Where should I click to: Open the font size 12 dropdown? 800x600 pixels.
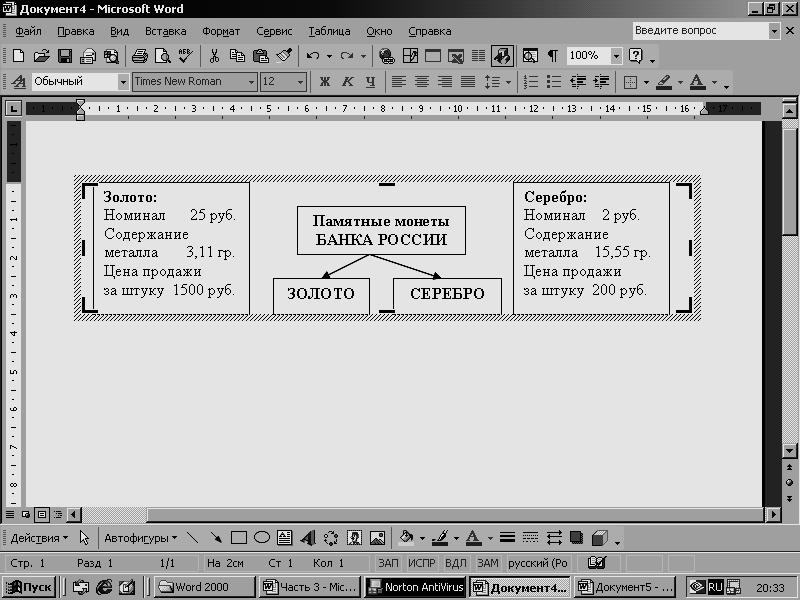(301, 82)
